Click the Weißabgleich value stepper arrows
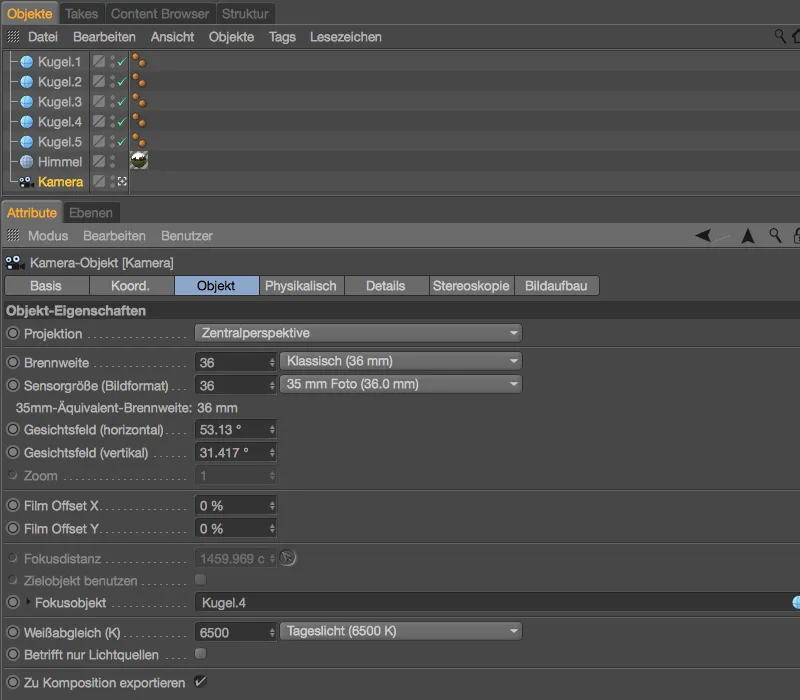This screenshot has height=700, width=800. pyautogui.click(x=272, y=633)
